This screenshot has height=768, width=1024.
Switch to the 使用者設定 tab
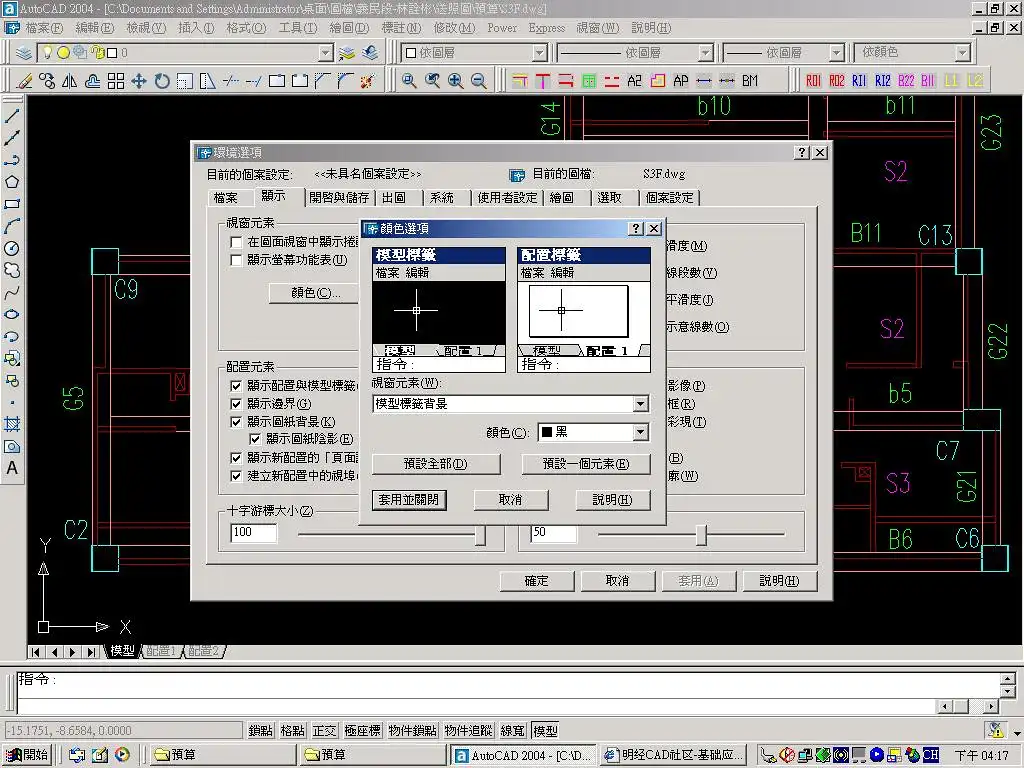point(507,198)
